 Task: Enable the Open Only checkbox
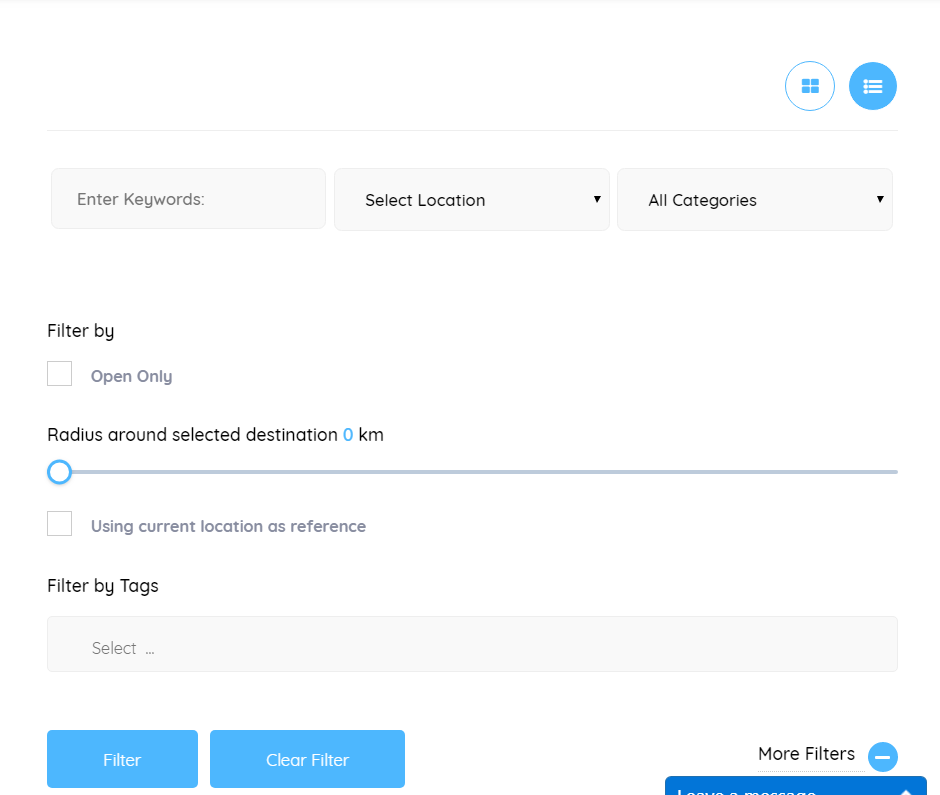point(60,374)
